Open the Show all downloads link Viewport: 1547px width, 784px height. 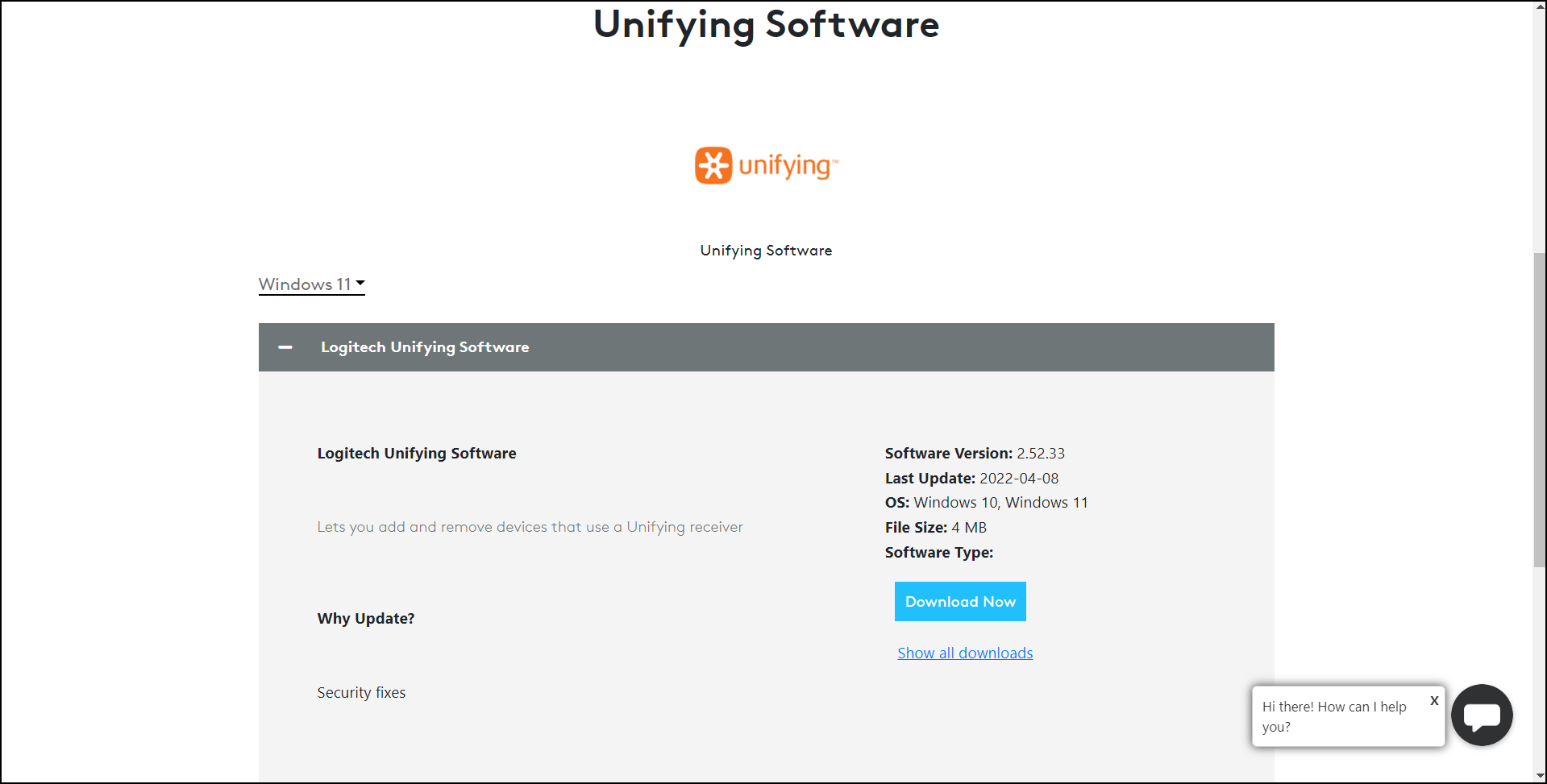click(x=965, y=653)
